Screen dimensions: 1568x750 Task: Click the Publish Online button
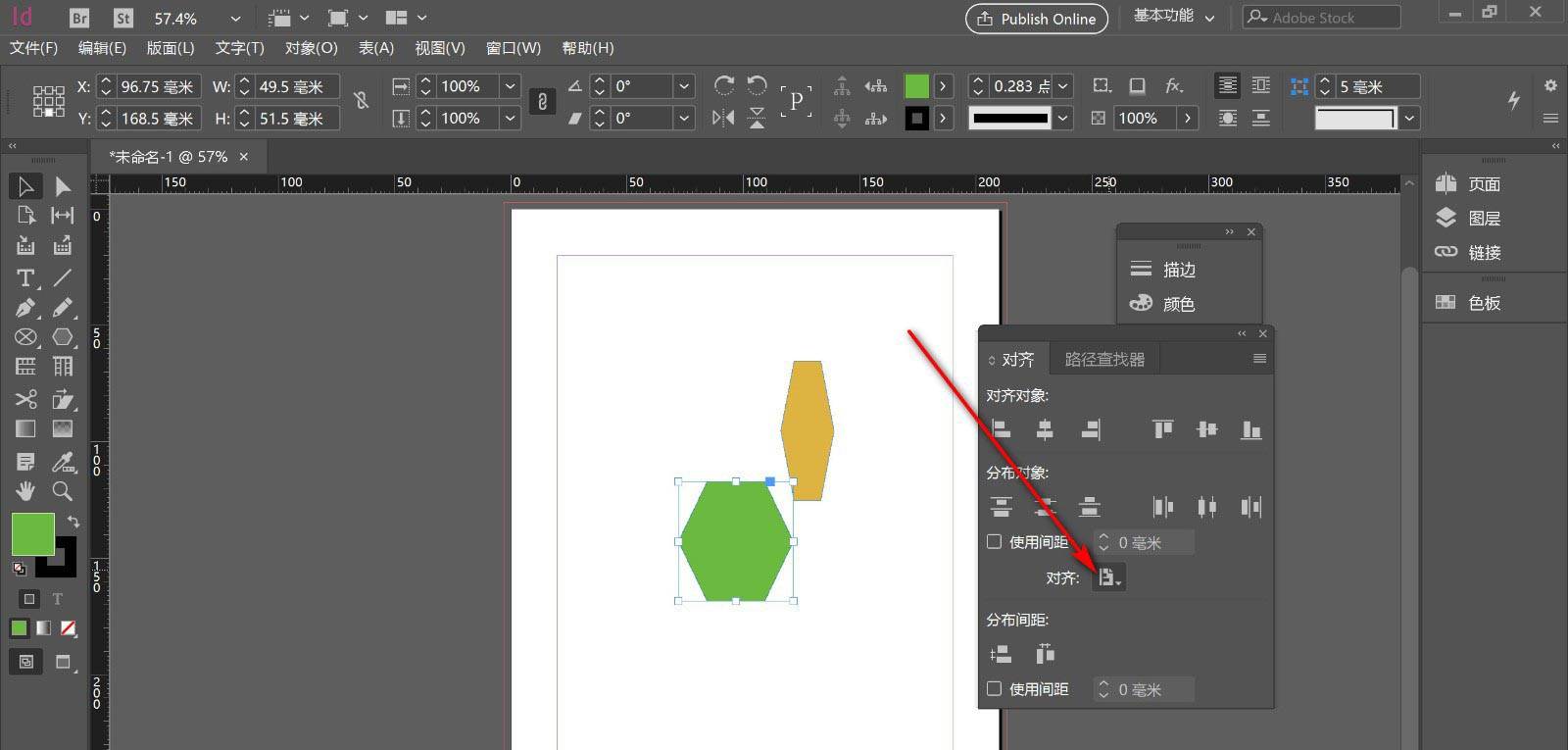(1037, 19)
